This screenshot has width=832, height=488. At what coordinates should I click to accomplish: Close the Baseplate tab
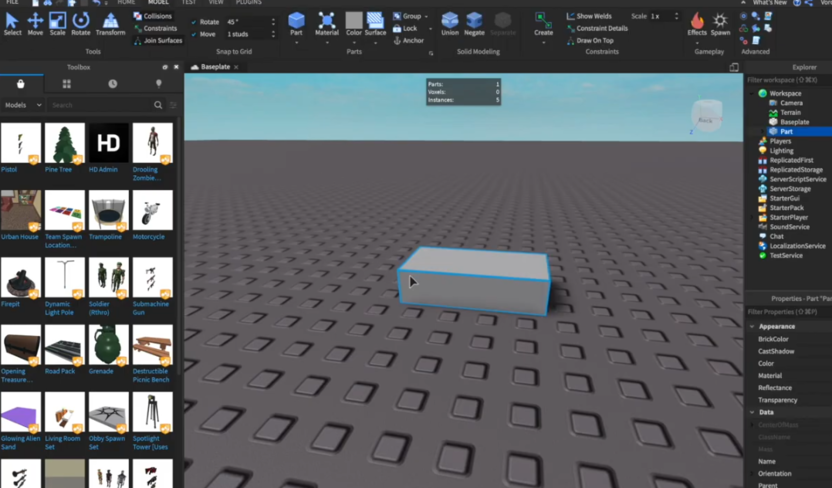[236, 67]
